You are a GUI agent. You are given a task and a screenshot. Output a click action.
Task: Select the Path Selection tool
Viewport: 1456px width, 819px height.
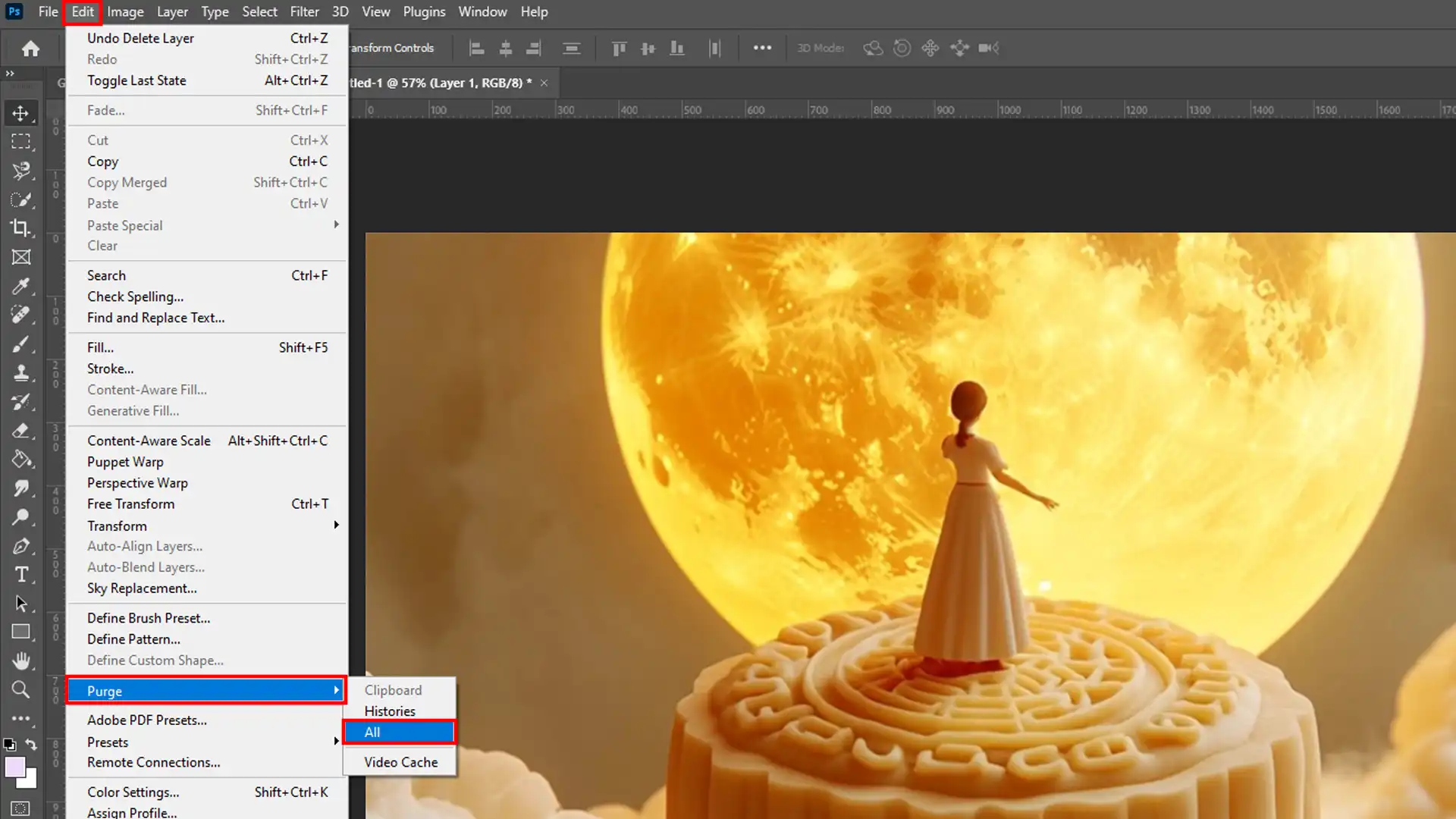point(20,604)
